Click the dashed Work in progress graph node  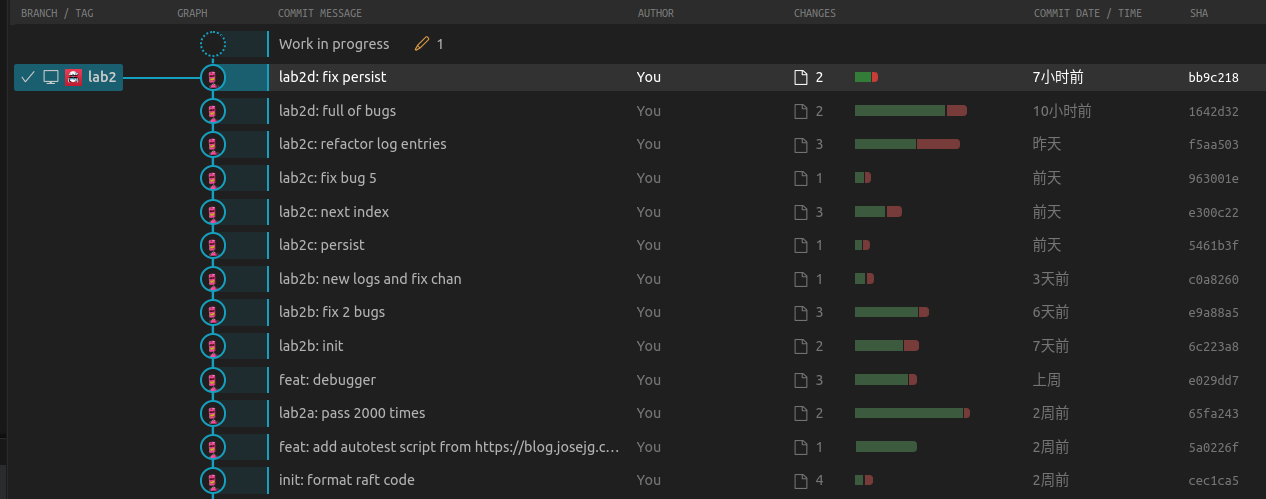point(212,44)
